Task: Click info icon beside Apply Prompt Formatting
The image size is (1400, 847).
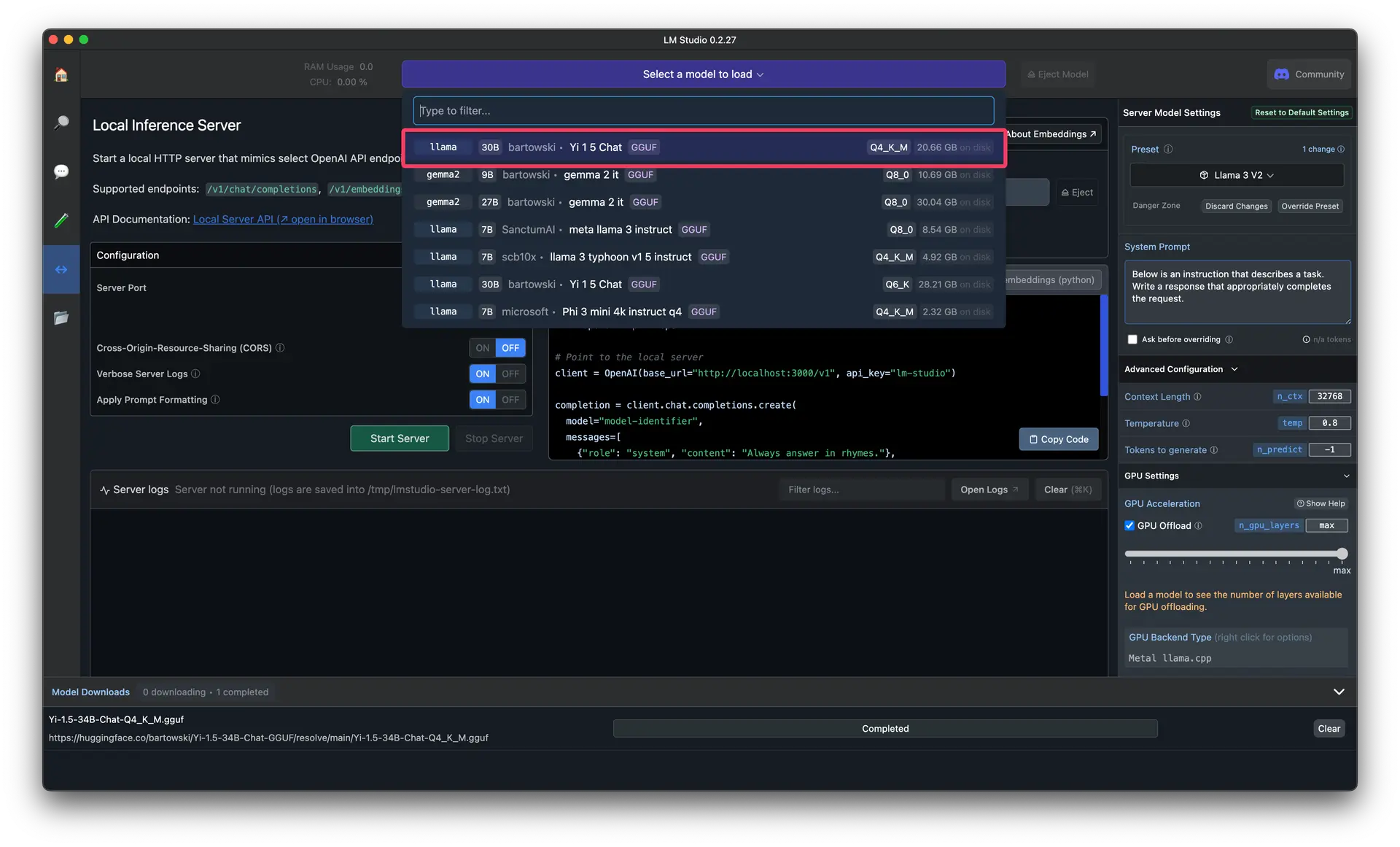Action: click(215, 400)
